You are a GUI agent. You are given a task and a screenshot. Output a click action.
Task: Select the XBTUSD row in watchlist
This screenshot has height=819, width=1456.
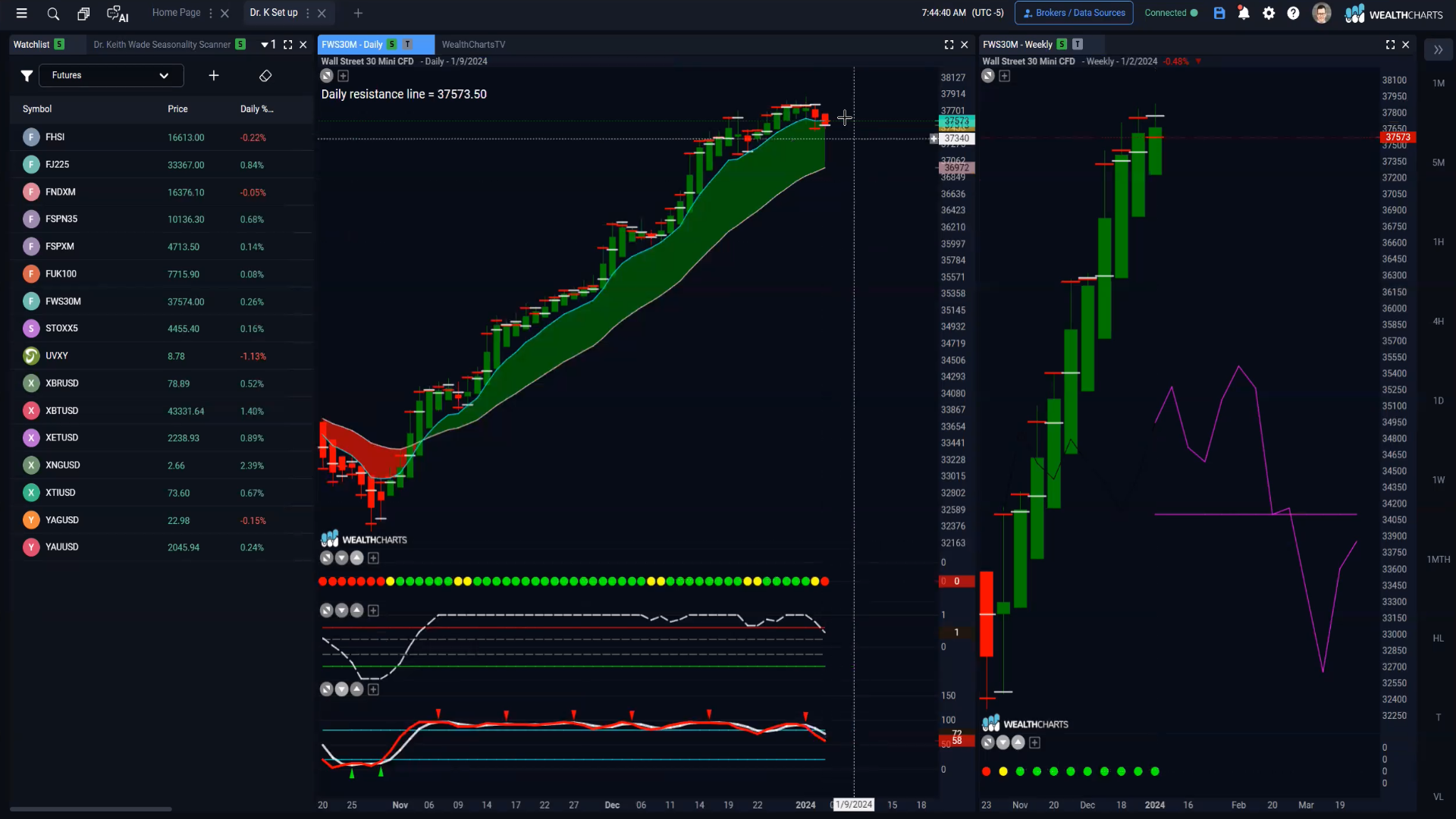(162, 411)
